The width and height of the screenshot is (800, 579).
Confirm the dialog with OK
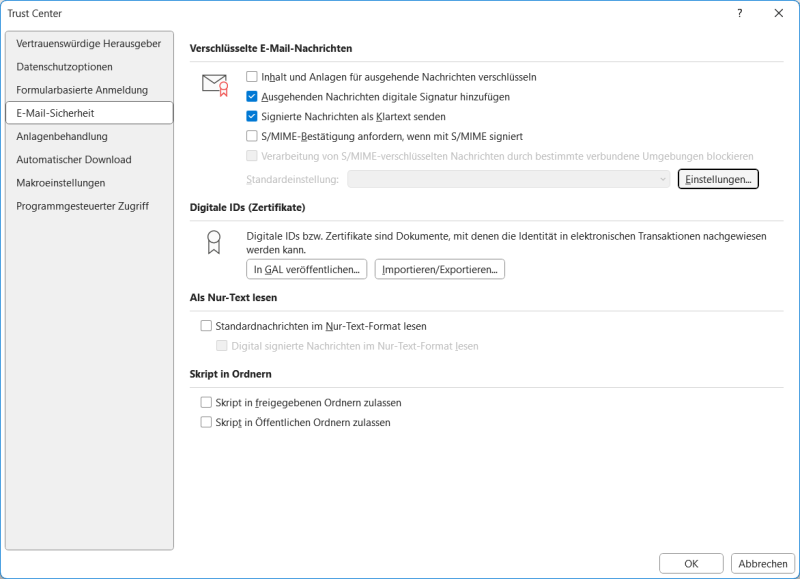(x=691, y=563)
